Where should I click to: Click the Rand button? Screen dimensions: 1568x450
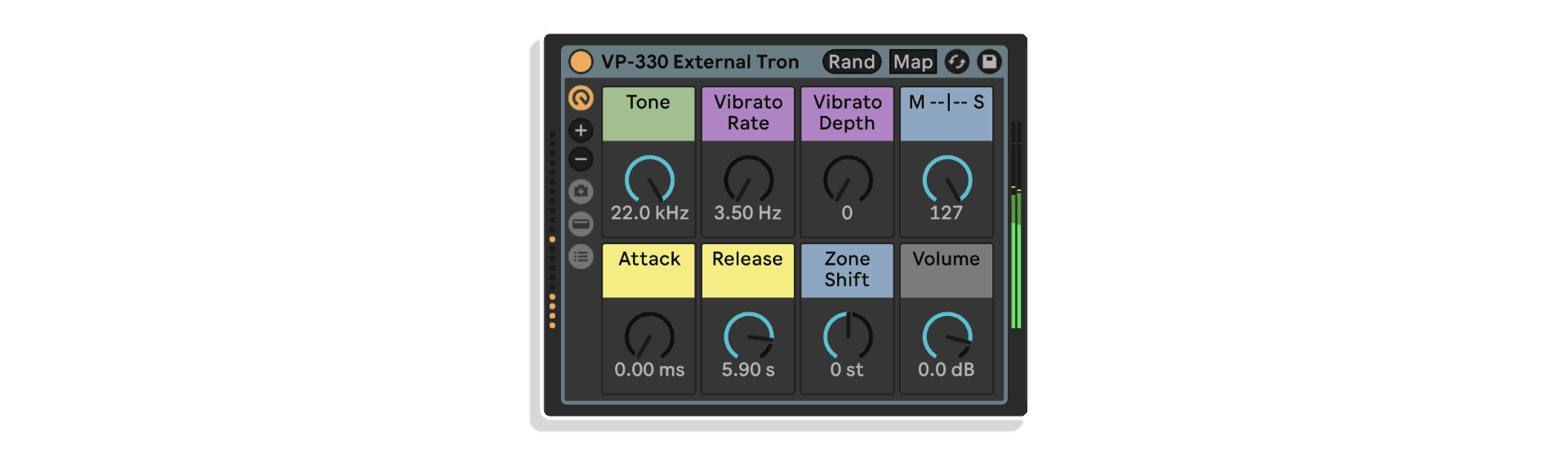[x=852, y=62]
